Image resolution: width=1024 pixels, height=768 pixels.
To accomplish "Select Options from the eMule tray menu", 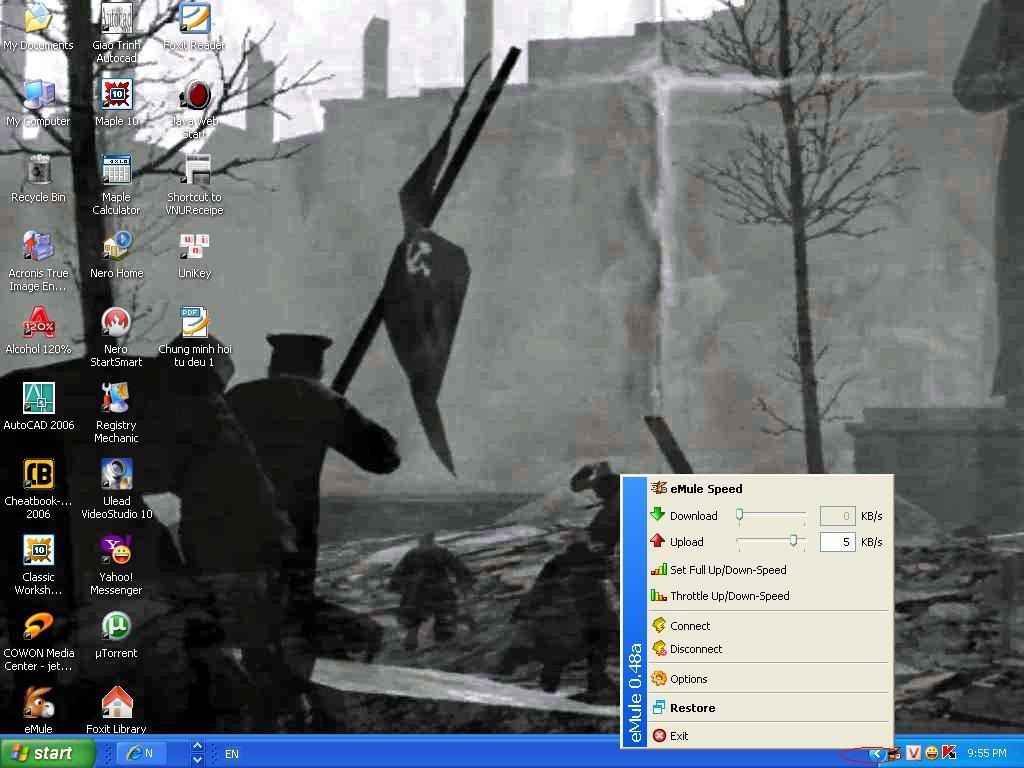I will [x=689, y=679].
